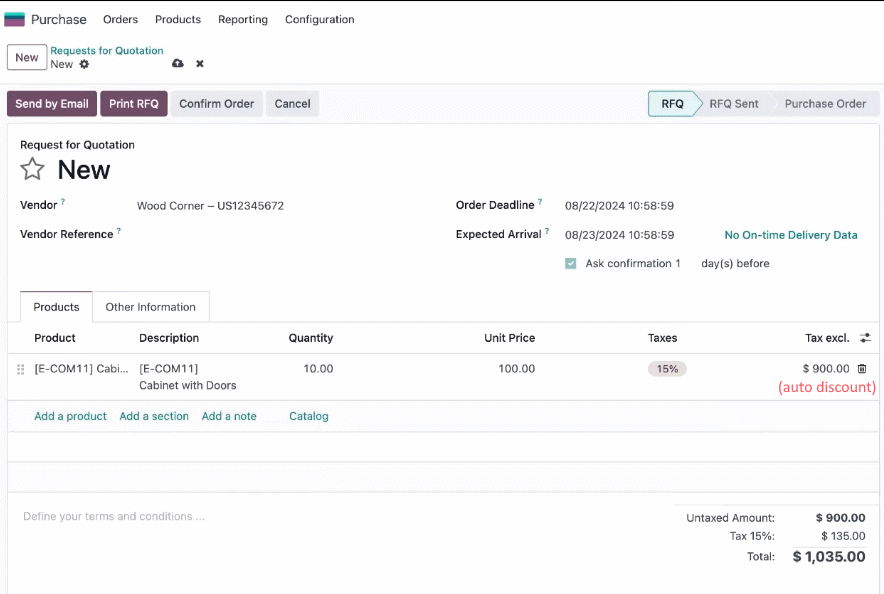Screen dimensions: 884x594
Task: Edit the Ask confirmation days value 1
Action: 678,264
